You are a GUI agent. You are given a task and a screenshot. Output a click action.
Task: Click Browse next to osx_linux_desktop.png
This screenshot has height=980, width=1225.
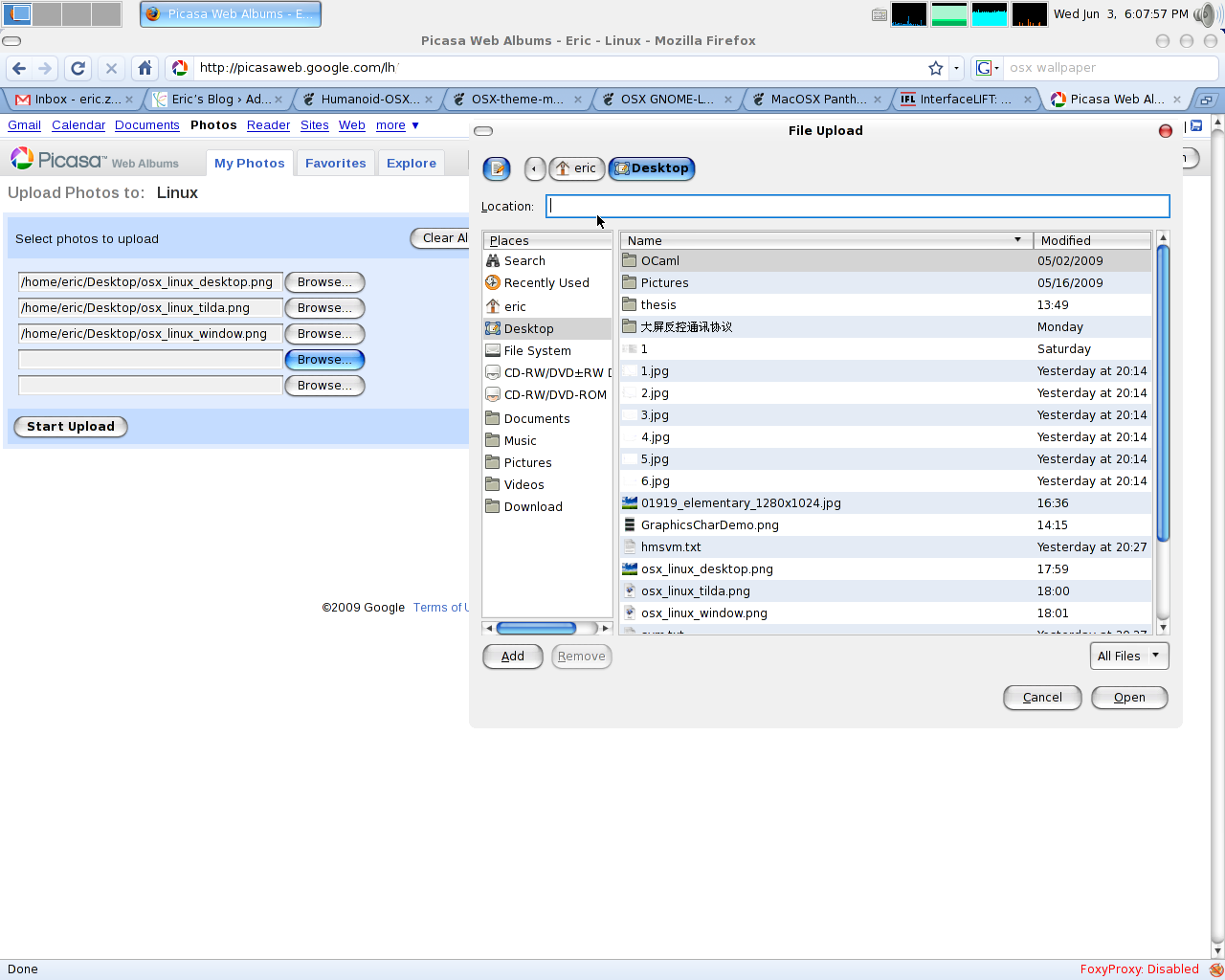tap(324, 282)
